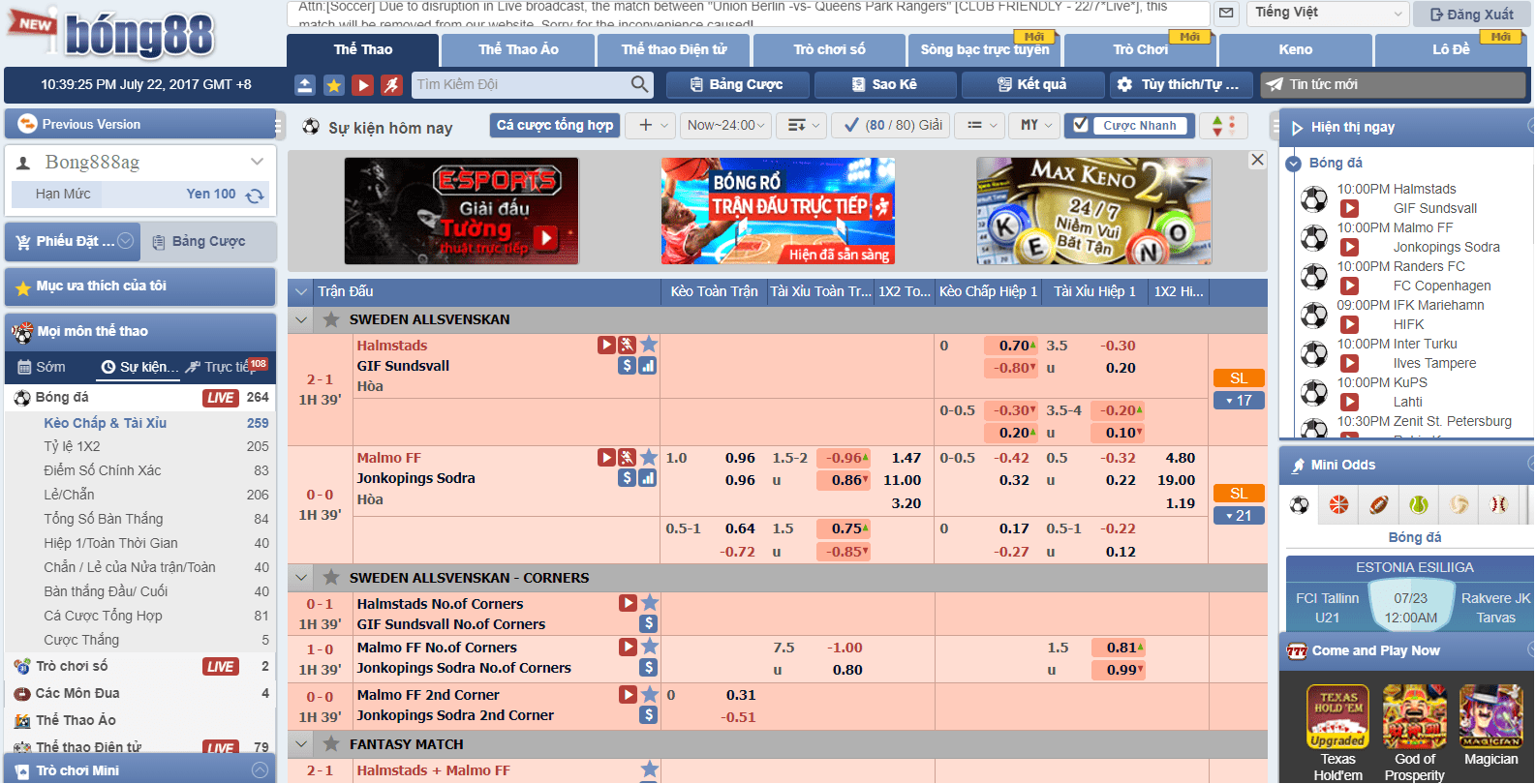Select the volleyball icon in Mini Odds
Image resolution: width=1536 pixels, height=784 pixels.
tap(1459, 504)
